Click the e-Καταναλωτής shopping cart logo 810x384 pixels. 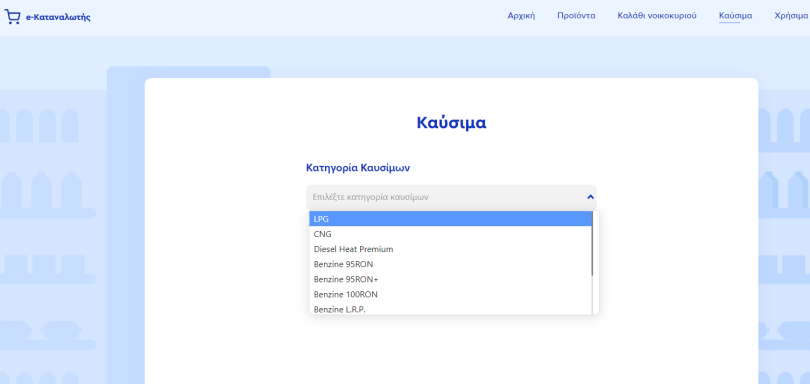point(12,17)
